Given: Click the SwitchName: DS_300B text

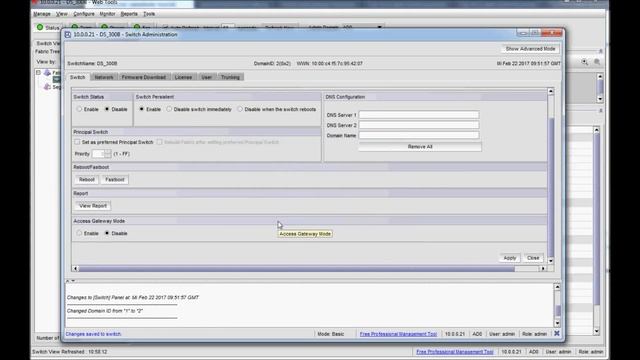Looking at the screenshot, I should pyautogui.click(x=92, y=64).
